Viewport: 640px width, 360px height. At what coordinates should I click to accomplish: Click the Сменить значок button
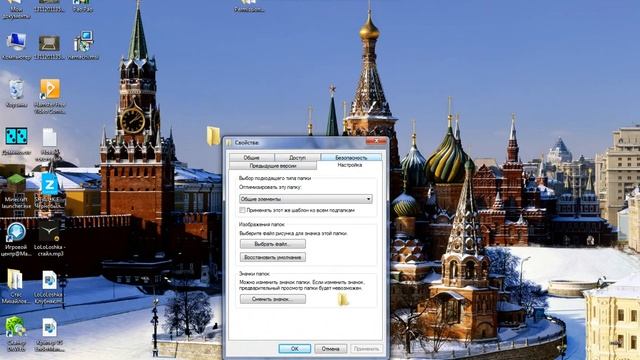273,299
